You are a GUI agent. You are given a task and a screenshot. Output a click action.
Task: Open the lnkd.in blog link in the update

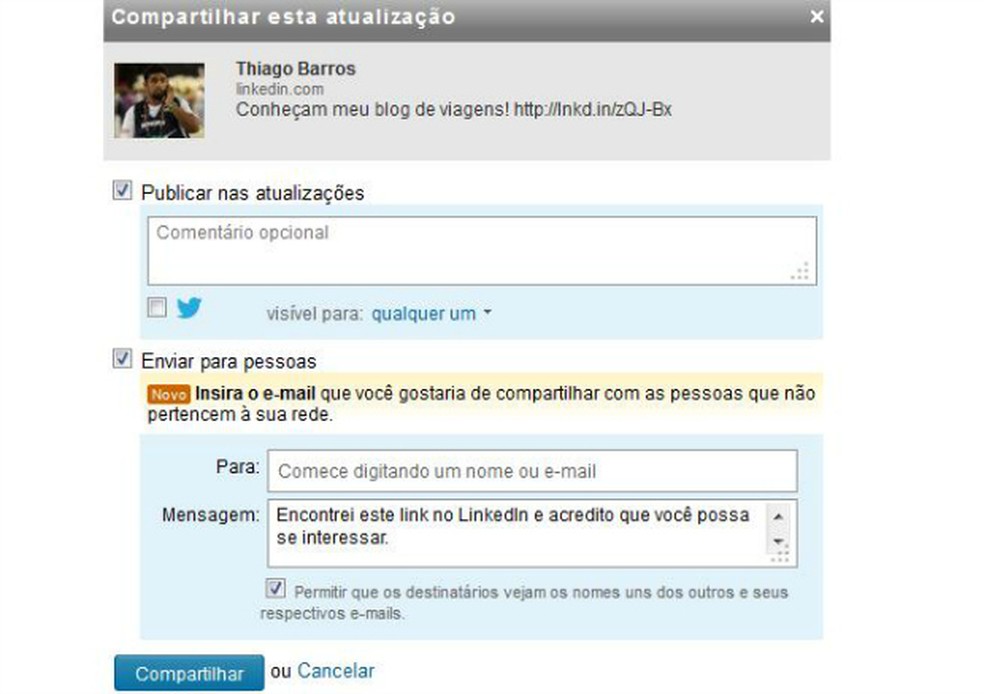pyautogui.click(x=593, y=110)
